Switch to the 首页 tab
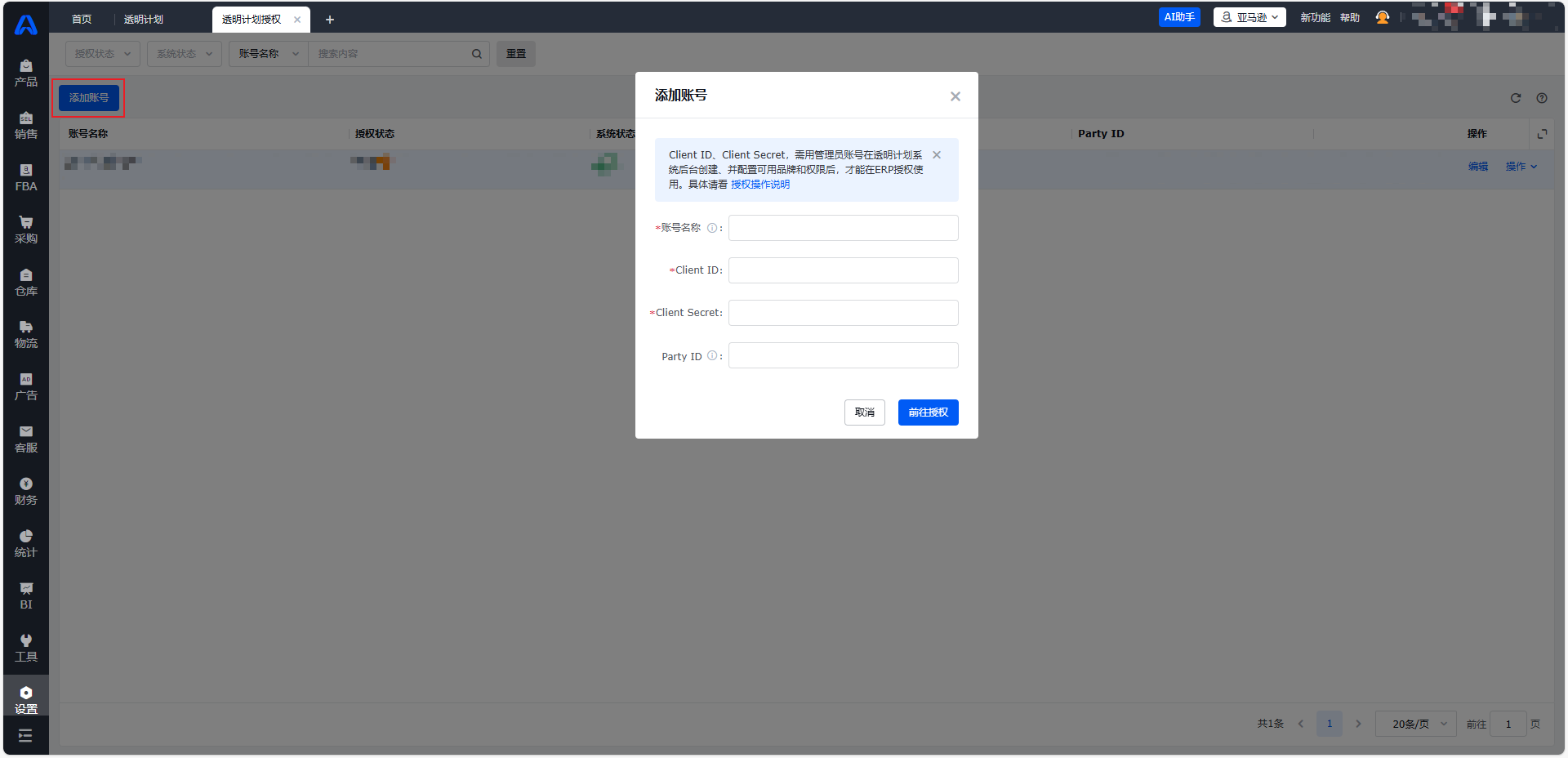This screenshot has height=758, width=1568. coord(82,20)
